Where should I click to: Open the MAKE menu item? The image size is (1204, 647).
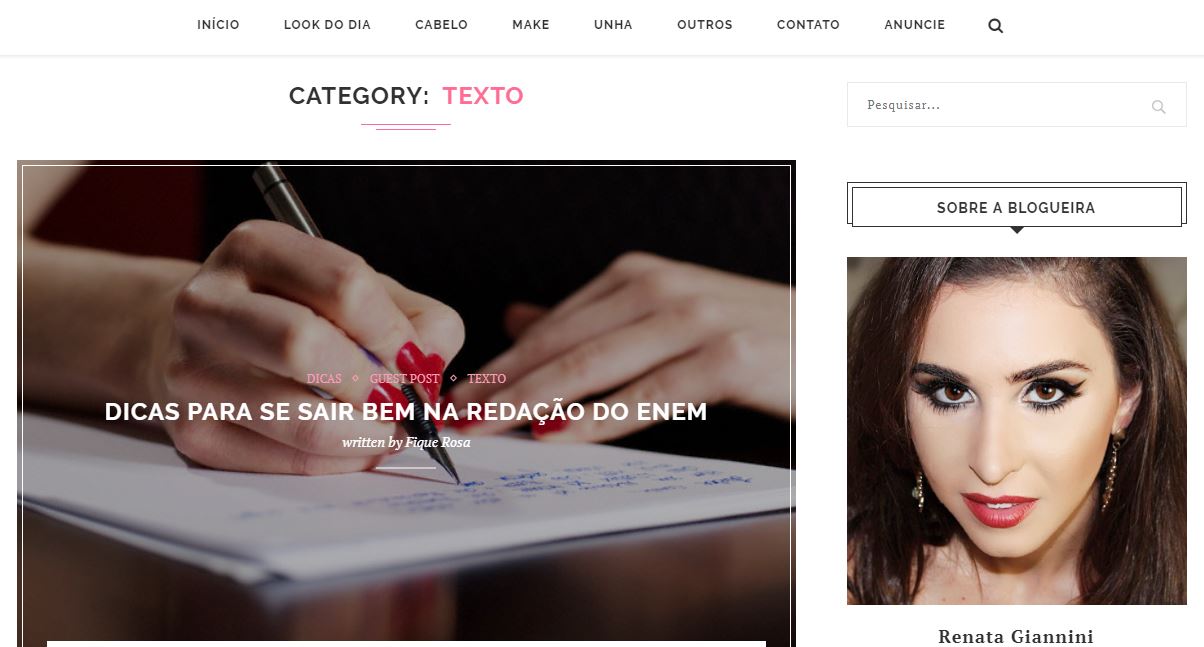point(530,25)
